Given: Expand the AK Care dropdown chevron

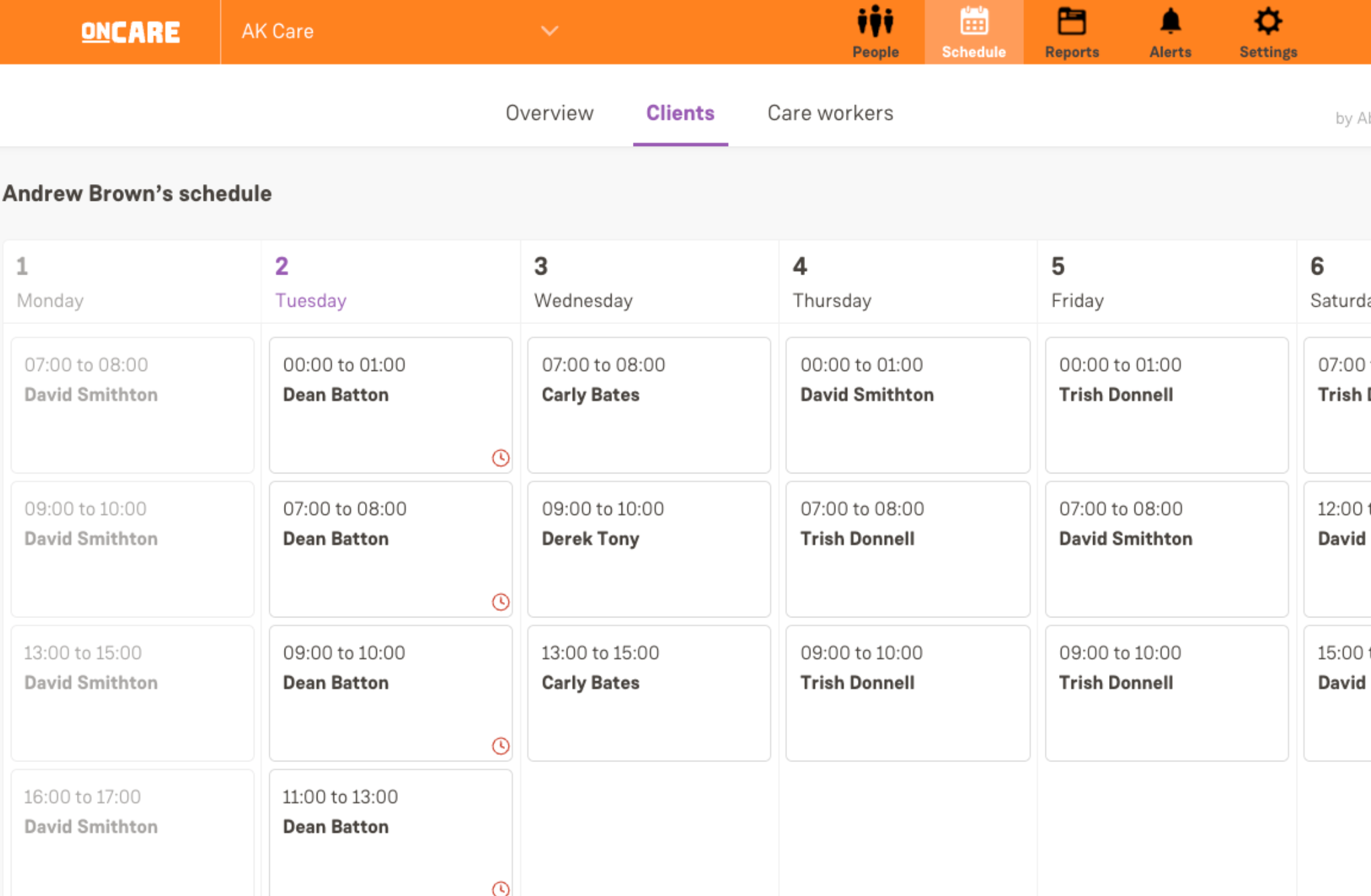Looking at the screenshot, I should click(x=549, y=31).
